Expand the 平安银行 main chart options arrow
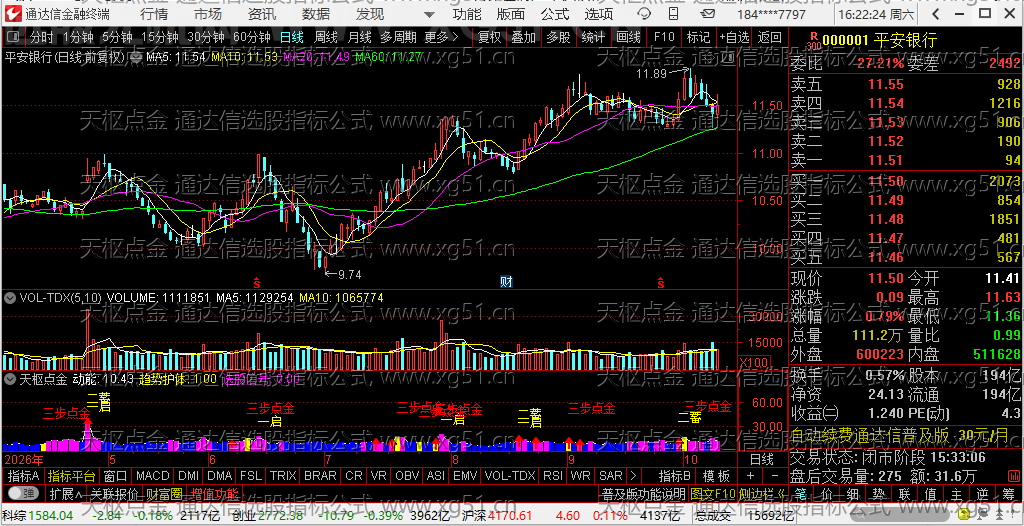Screen dimensions: 1024x526 136,58
